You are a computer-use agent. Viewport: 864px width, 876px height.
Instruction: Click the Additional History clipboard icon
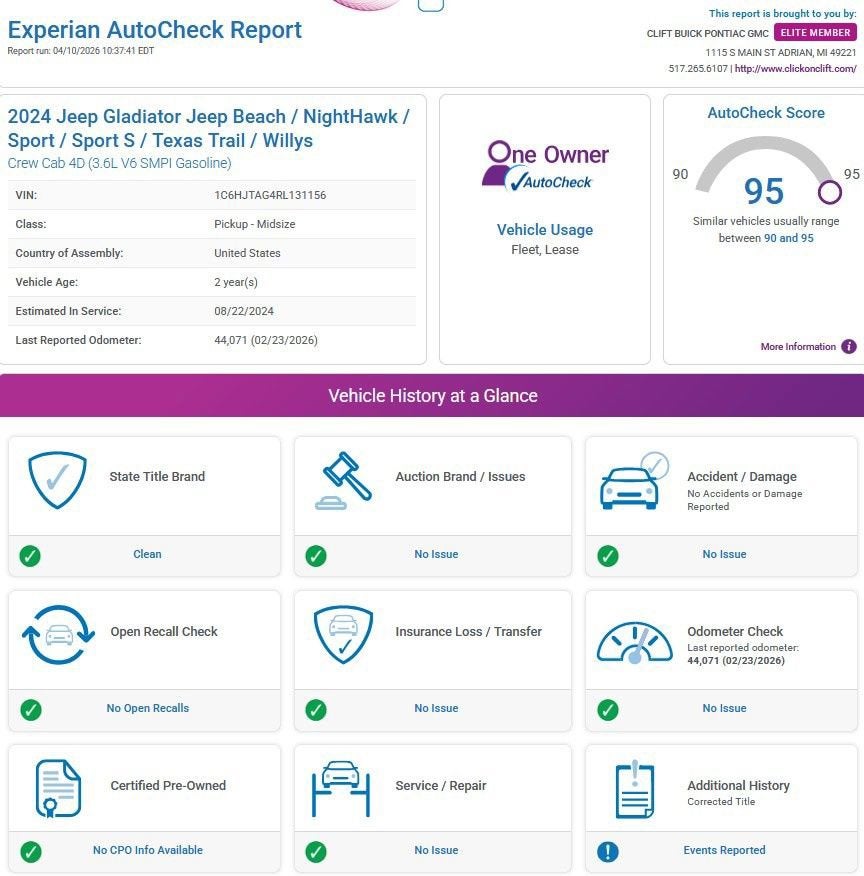pyautogui.click(x=634, y=789)
